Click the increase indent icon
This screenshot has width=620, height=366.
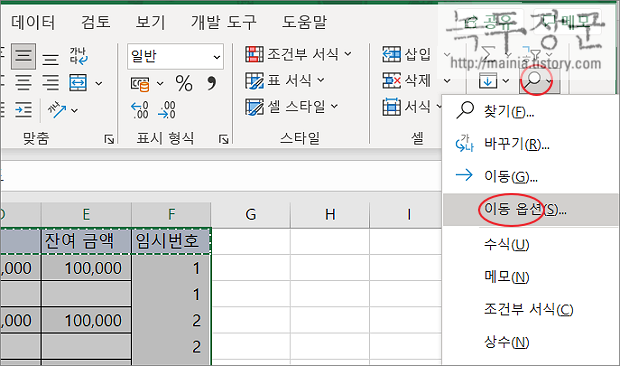(23, 110)
